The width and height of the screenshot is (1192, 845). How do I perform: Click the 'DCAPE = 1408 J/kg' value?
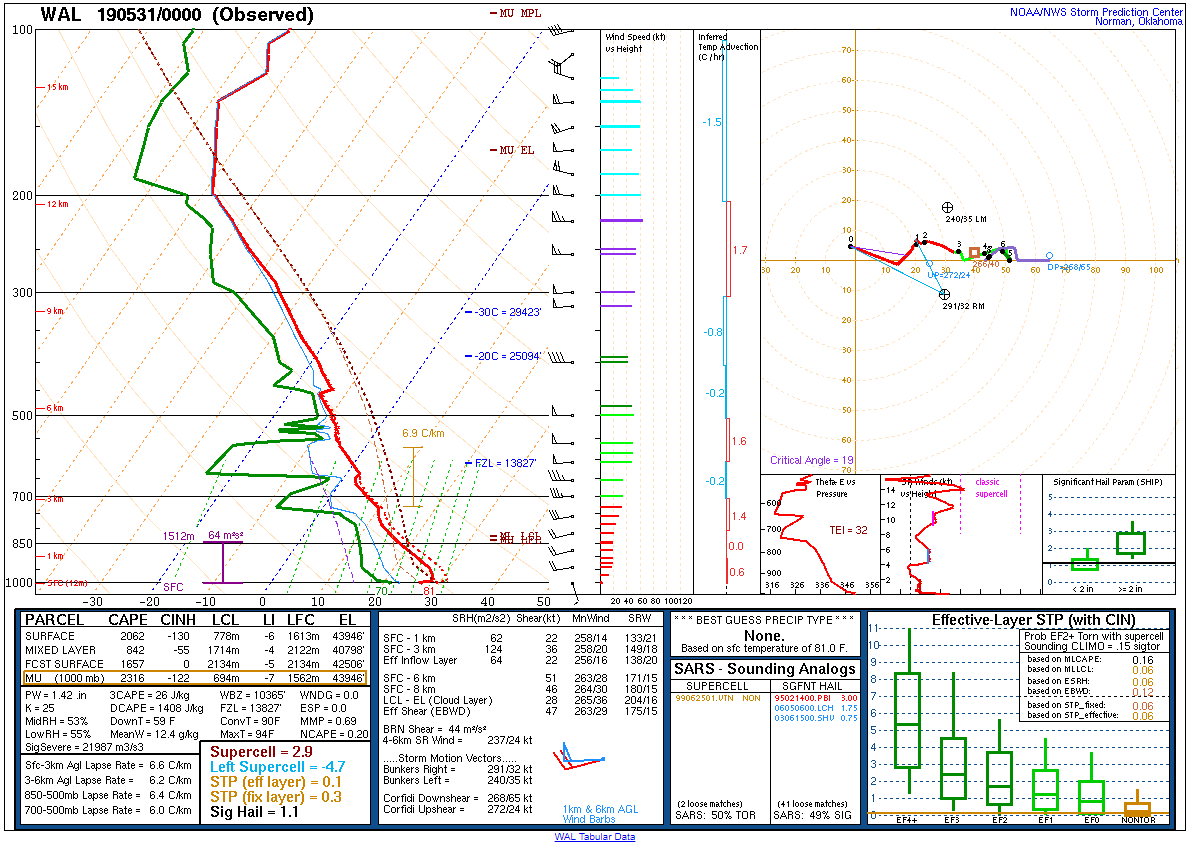click(157, 708)
